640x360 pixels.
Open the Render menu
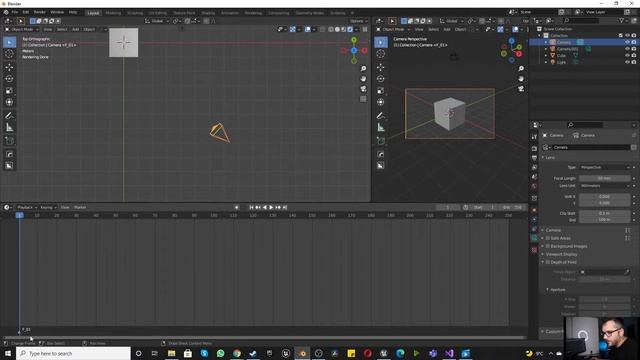[x=40, y=12]
